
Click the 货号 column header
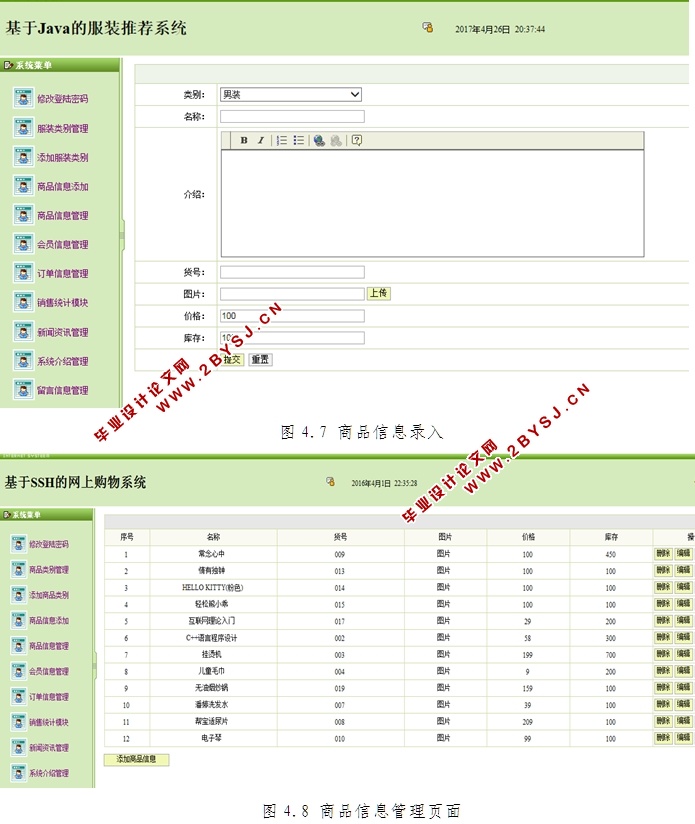[340, 537]
